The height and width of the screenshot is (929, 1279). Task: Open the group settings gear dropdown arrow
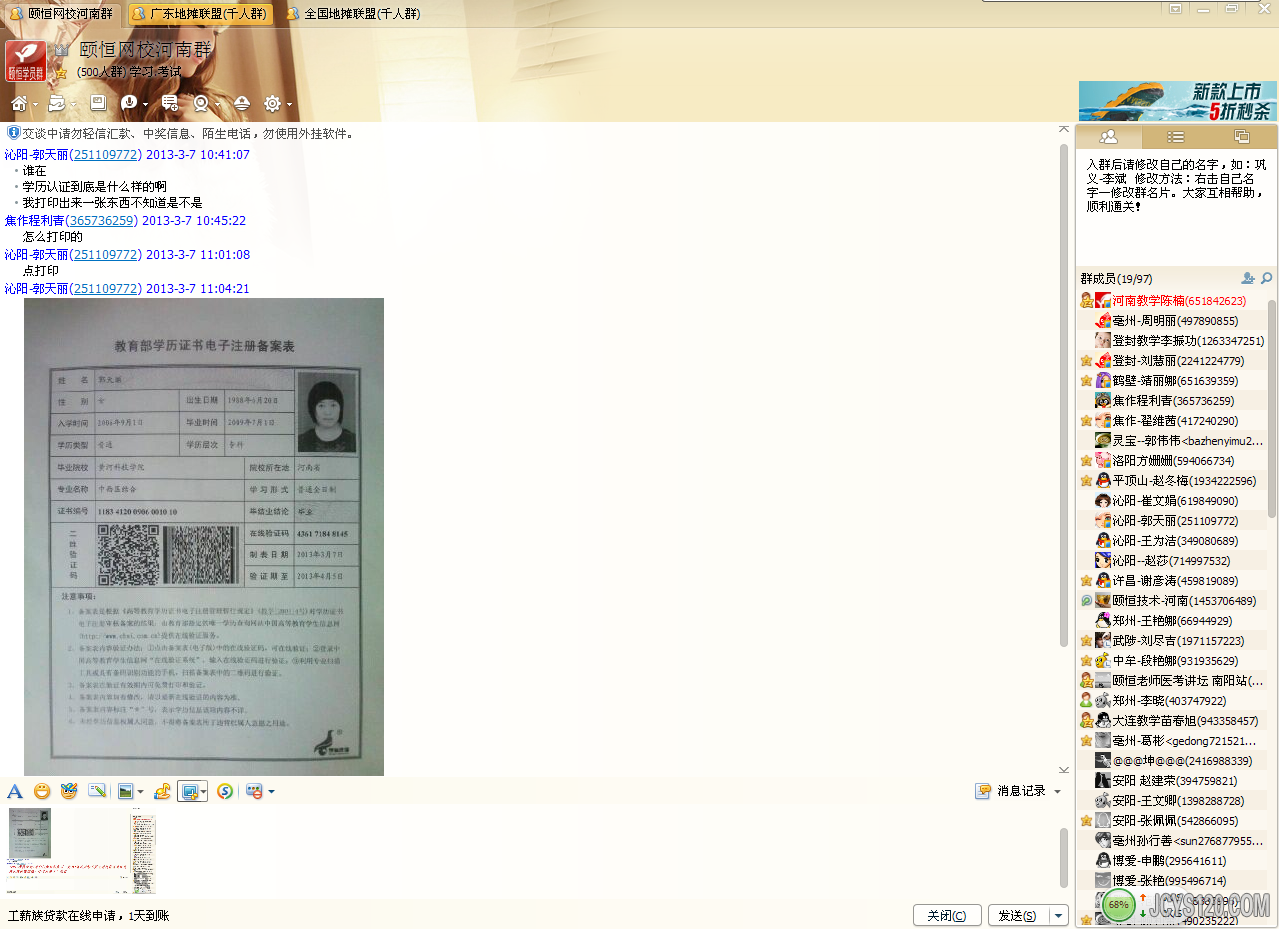289,104
